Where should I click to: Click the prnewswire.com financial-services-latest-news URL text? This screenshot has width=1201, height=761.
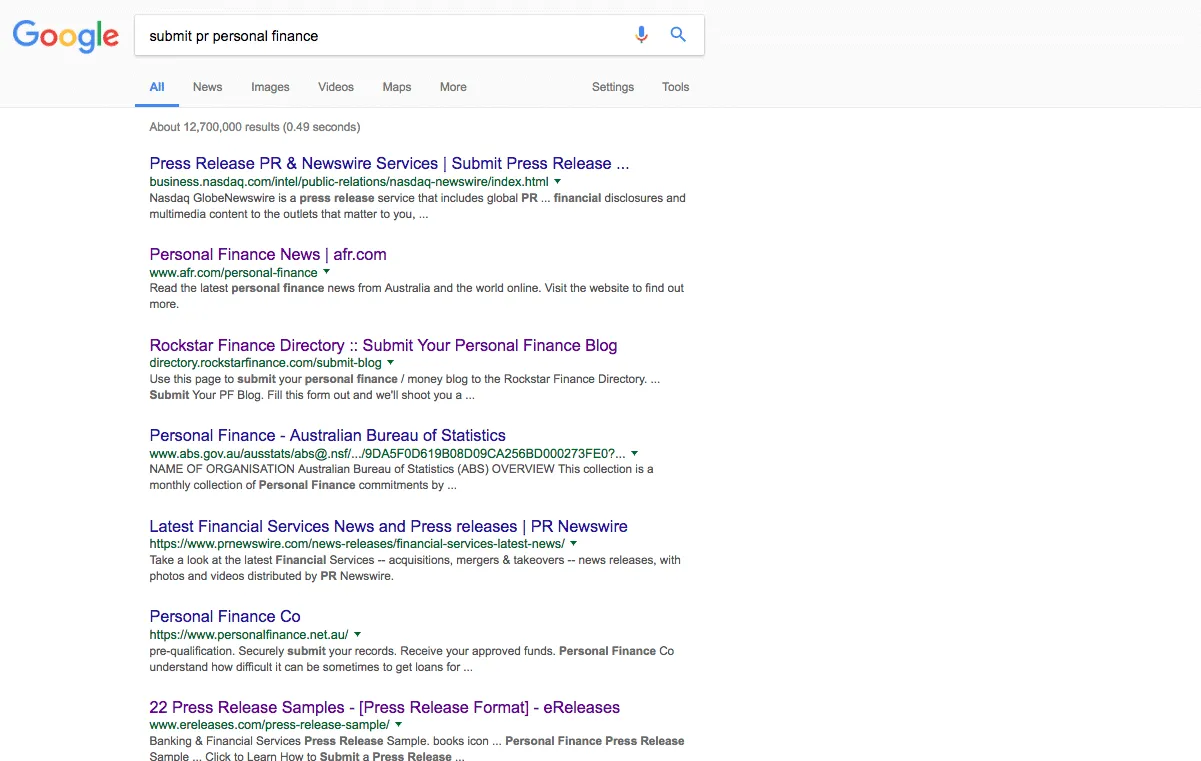pyautogui.click(x=357, y=544)
